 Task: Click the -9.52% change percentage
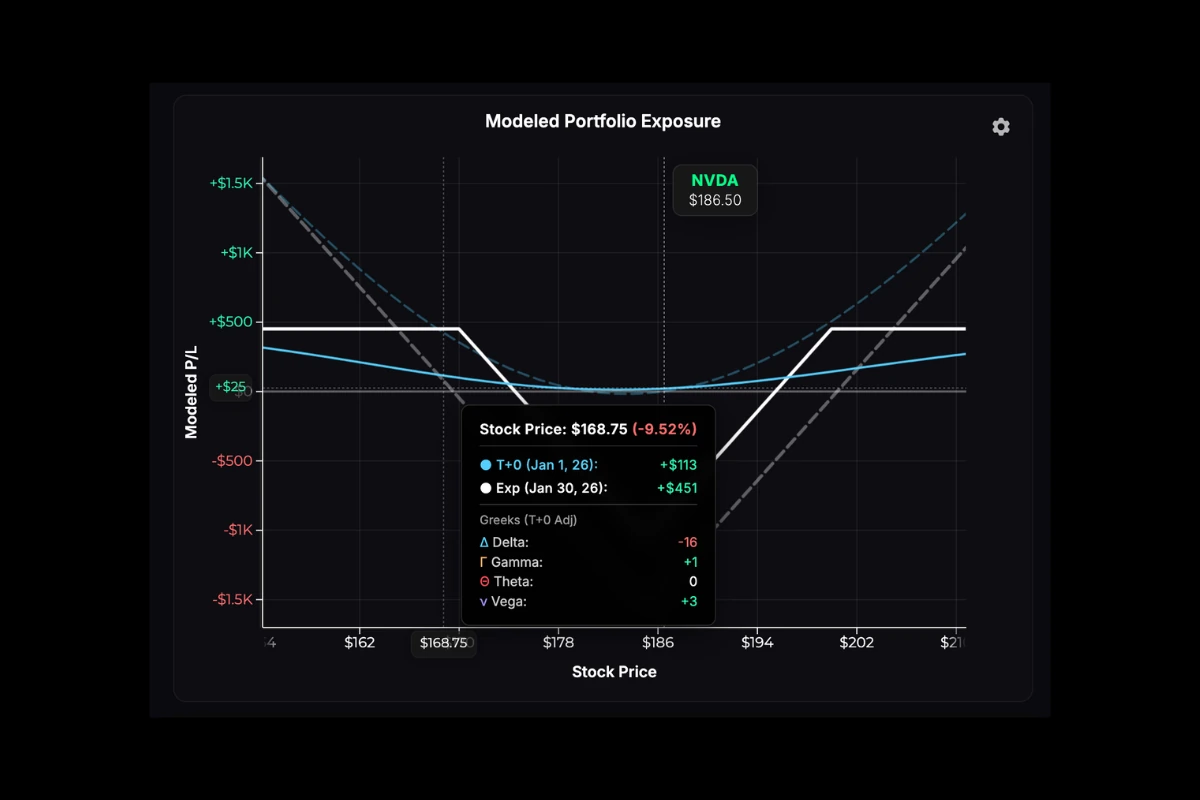point(665,429)
